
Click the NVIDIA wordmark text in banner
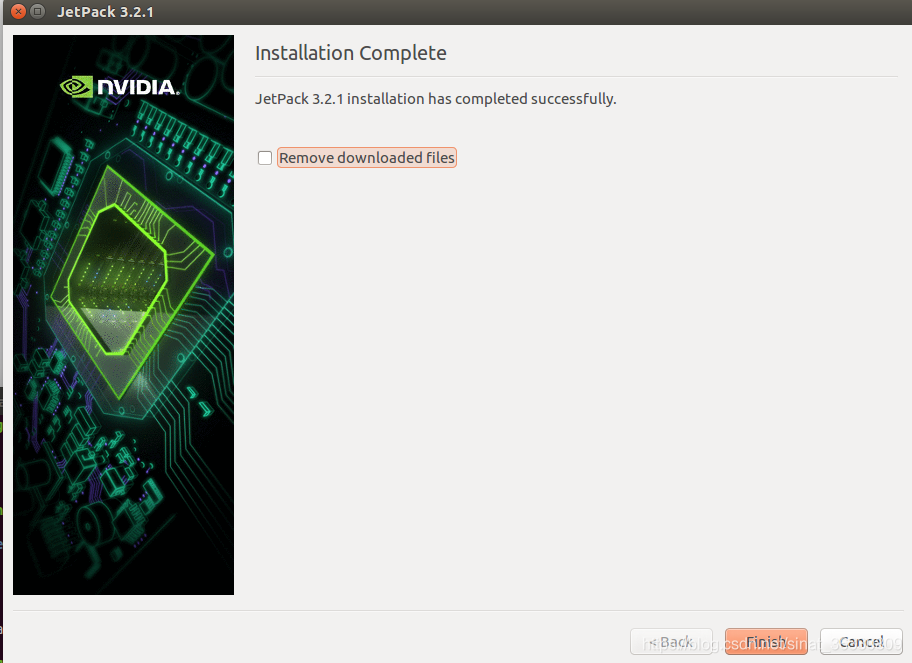pyautogui.click(x=138, y=87)
